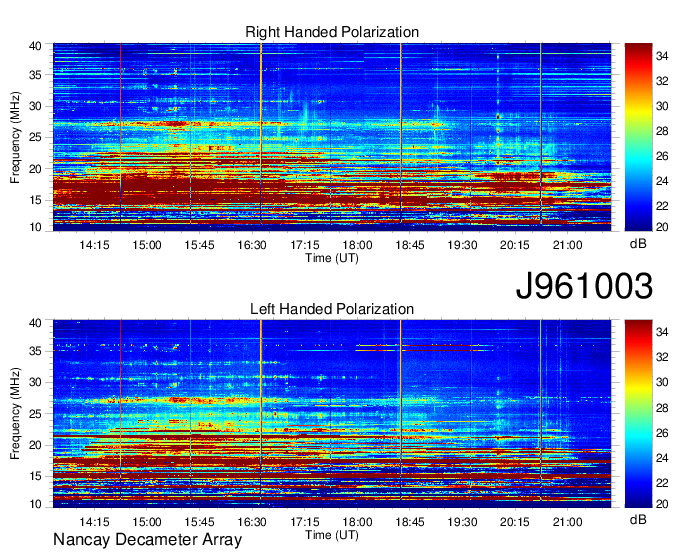680x552 pixels.
Task: Select the 40 MHz tick of the left-handed plot
Action: [x=35, y=323]
